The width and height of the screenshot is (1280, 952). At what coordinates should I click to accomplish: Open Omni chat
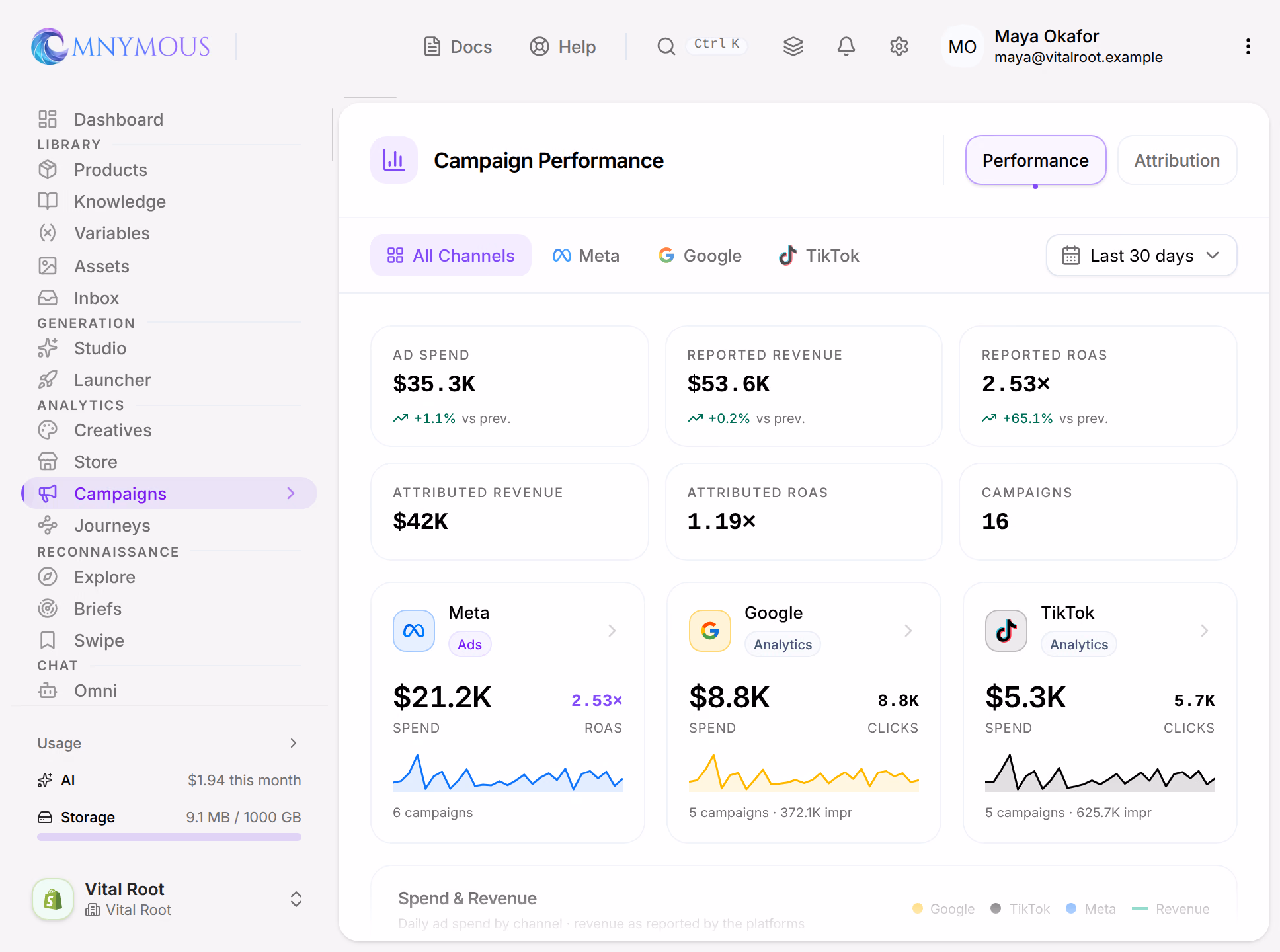(169, 690)
